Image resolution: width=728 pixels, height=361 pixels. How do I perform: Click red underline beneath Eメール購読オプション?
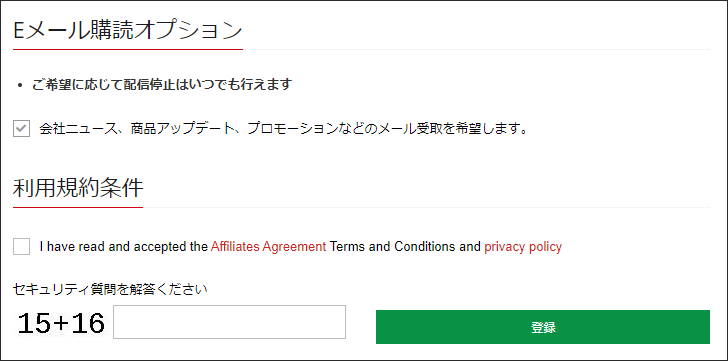click(128, 49)
